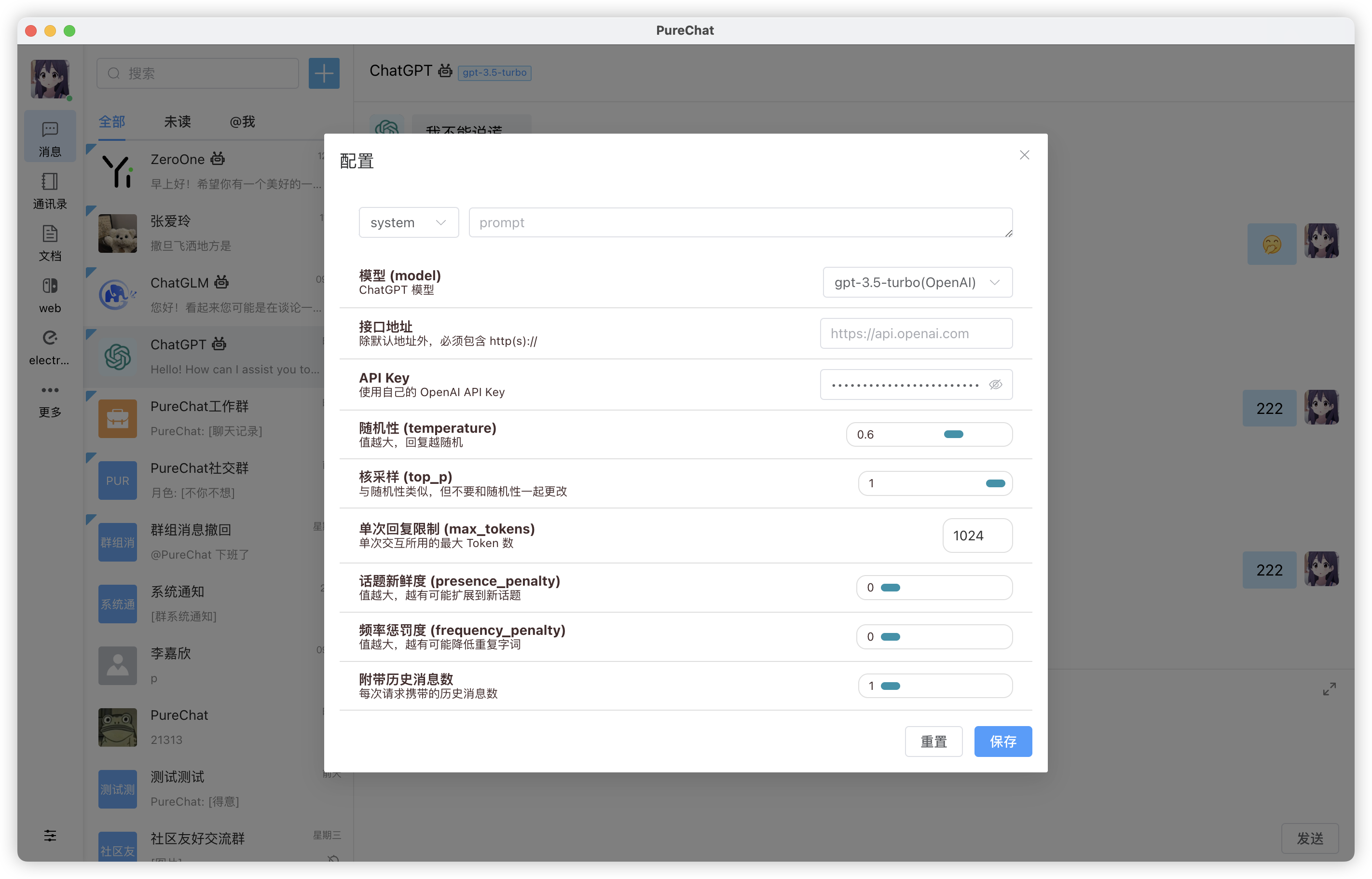
Task: Click the PureChat frog avatar
Action: tap(118, 727)
